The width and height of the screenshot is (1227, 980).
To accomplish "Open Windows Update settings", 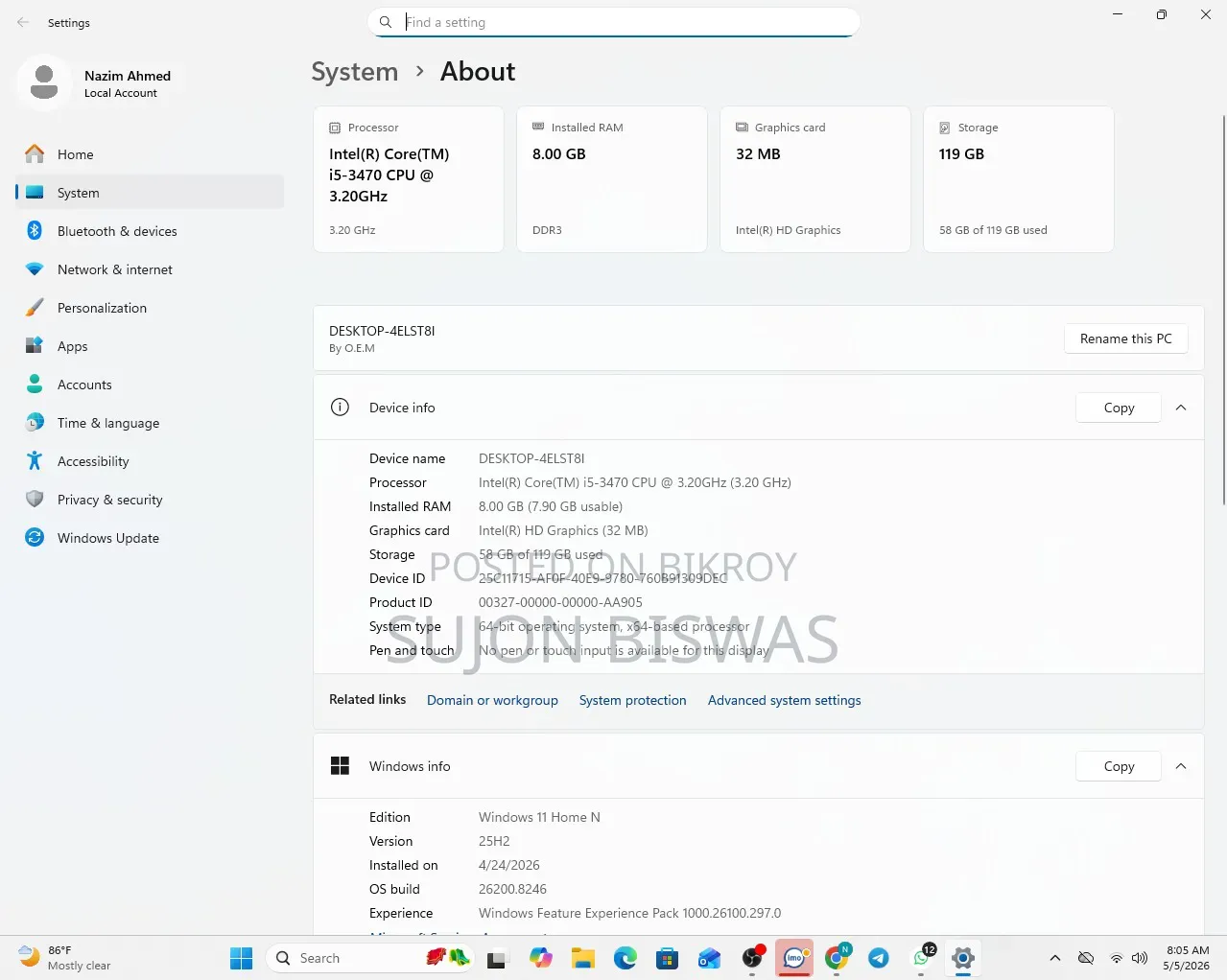I will (150, 538).
